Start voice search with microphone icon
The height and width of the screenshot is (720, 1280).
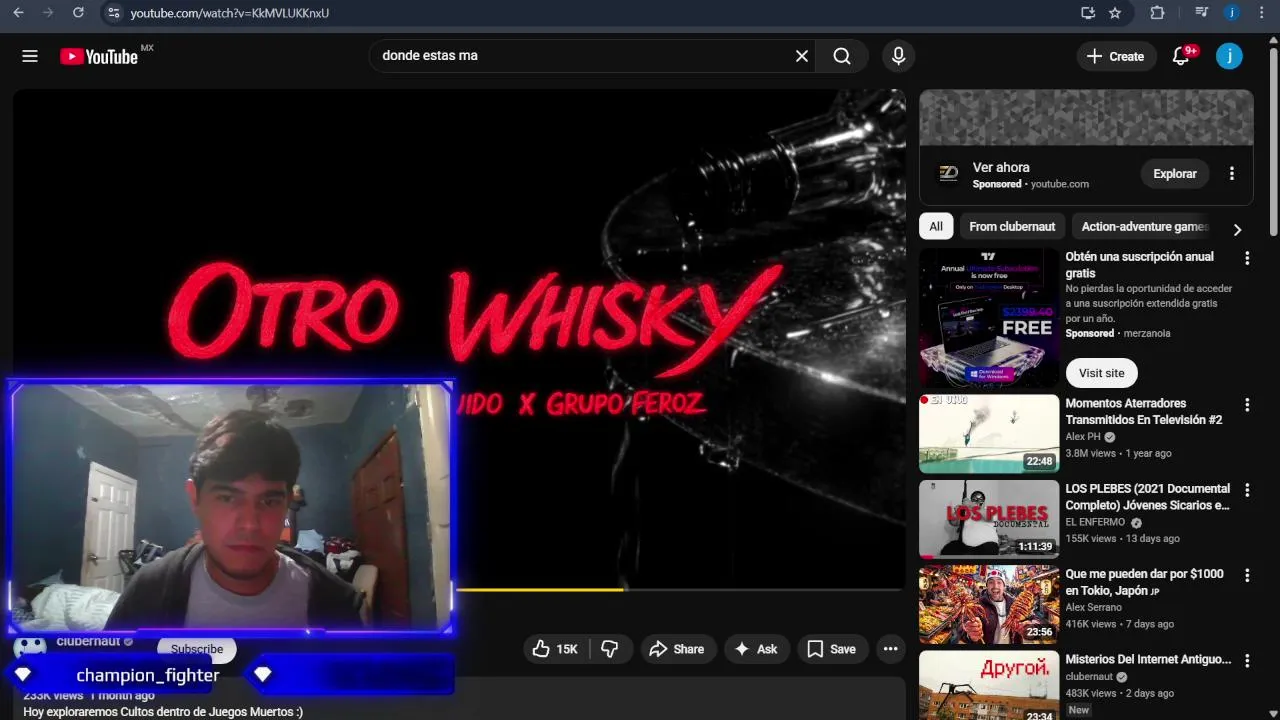(x=898, y=56)
